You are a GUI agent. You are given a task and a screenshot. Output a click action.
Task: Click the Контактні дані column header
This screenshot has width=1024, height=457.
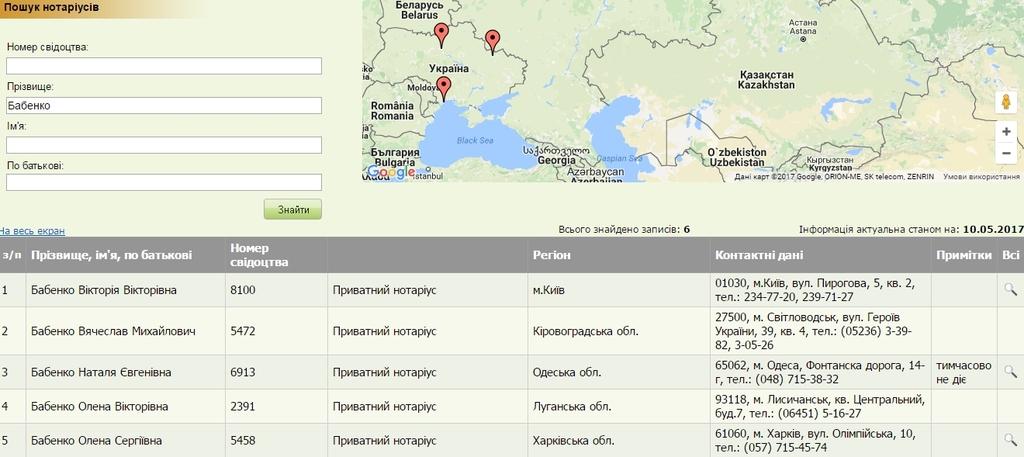pos(759,255)
